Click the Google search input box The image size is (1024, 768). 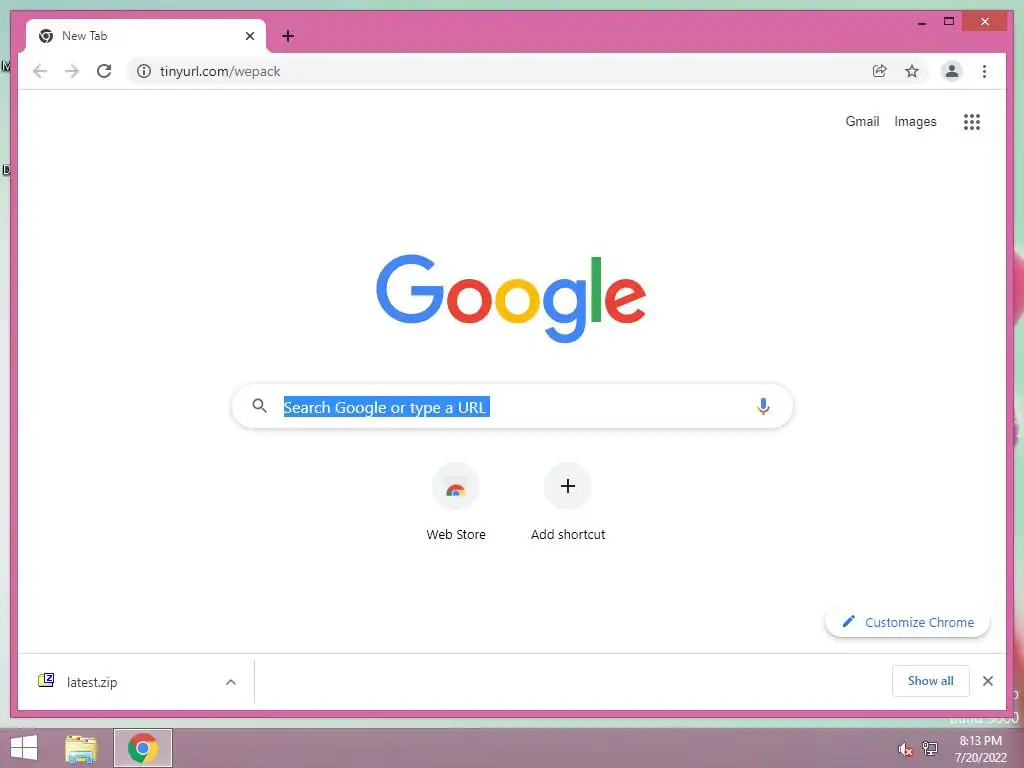pyautogui.click(x=513, y=406)
